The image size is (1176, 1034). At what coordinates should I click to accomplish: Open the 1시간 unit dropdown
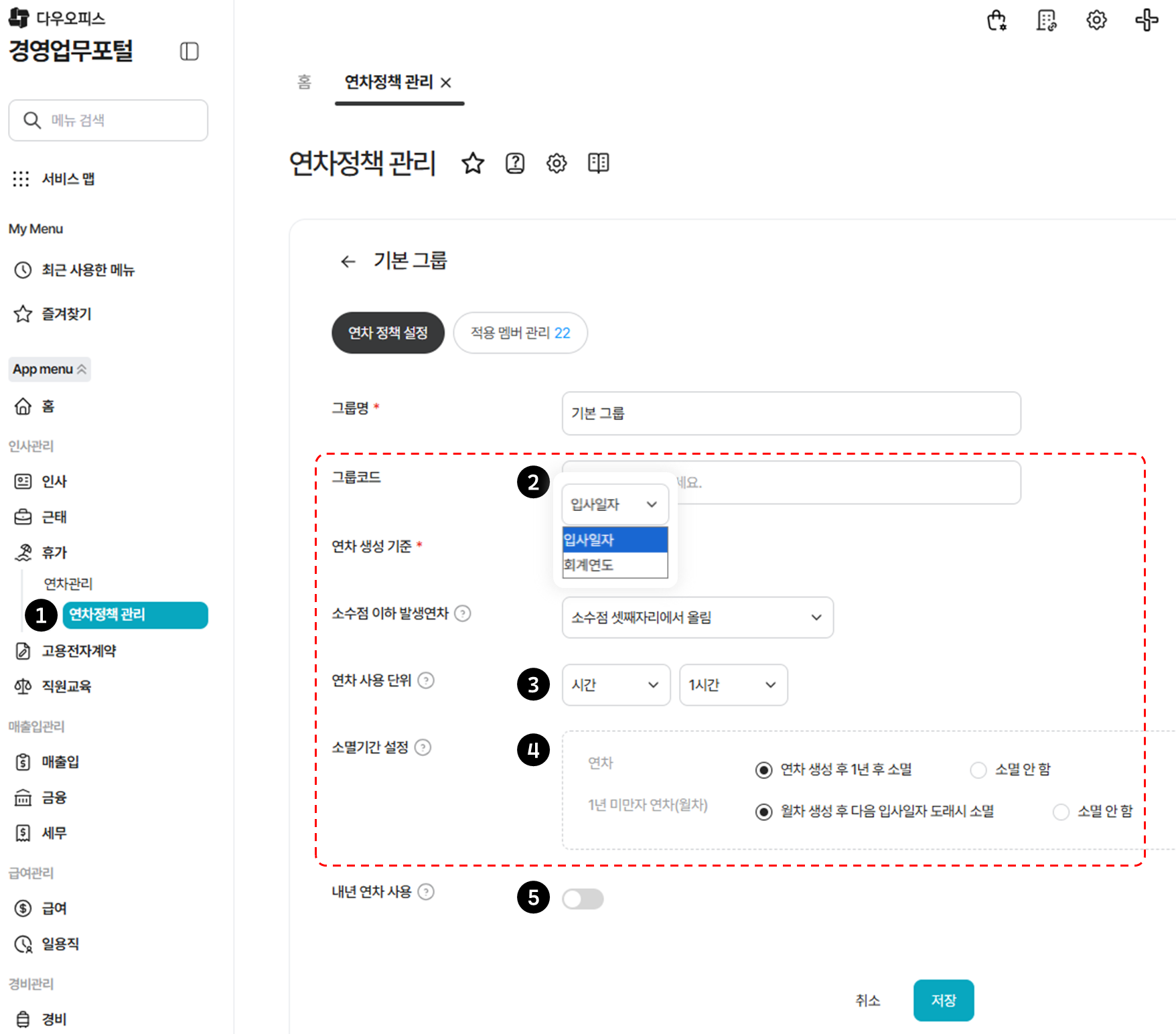[733, 685]
